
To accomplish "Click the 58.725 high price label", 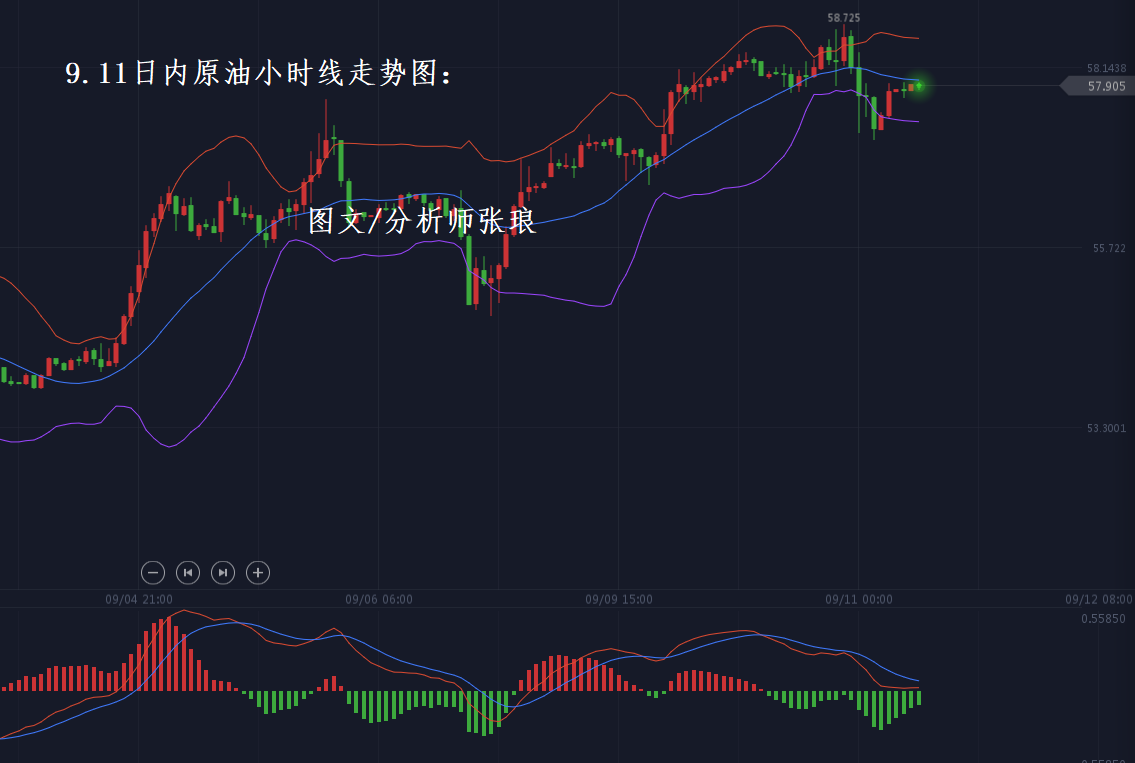I will (843, 18).
